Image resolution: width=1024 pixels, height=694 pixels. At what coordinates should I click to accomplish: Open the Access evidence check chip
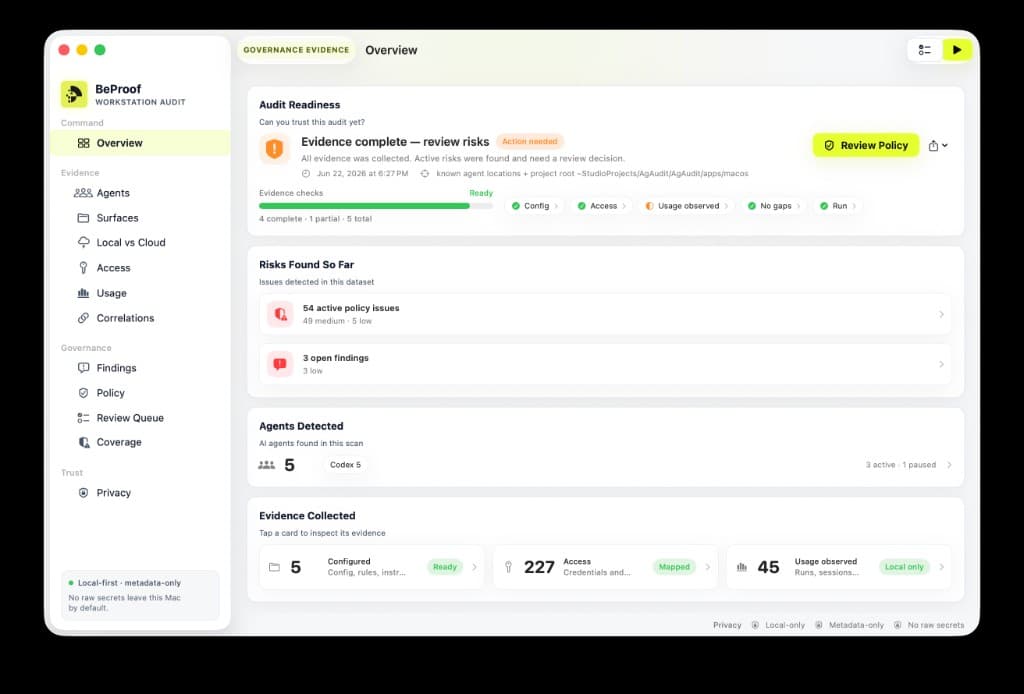pos(601,206)
